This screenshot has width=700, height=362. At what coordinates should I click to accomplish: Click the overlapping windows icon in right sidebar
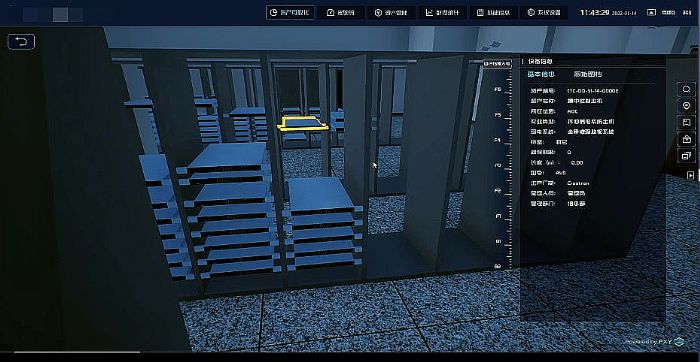[x=687, y=156]
